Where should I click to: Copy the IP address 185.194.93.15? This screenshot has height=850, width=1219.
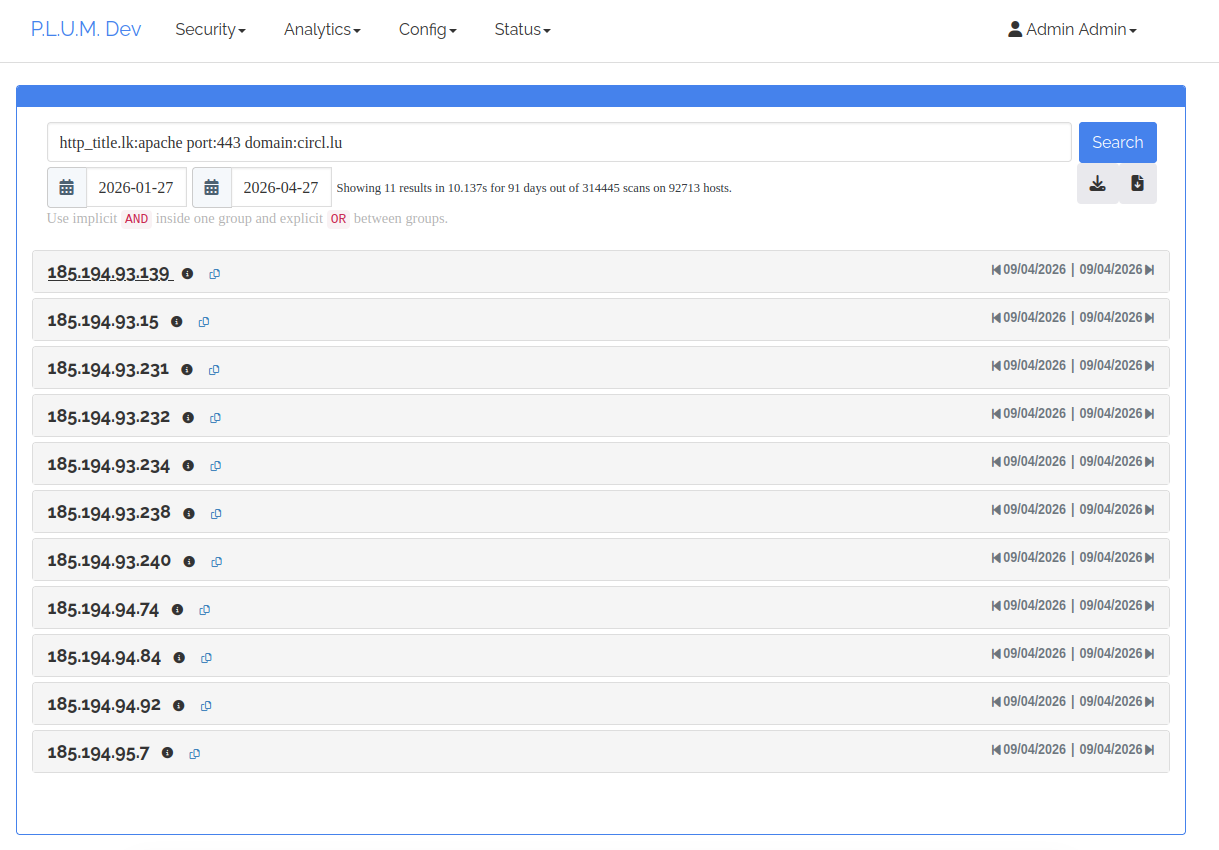(204, 322)
